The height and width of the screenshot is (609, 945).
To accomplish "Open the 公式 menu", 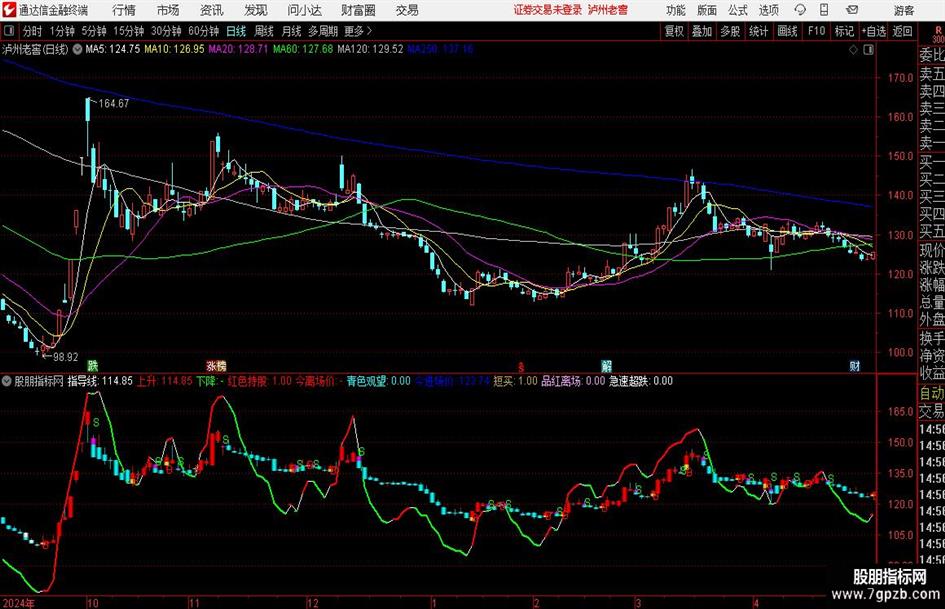I will tap(738, 10).
